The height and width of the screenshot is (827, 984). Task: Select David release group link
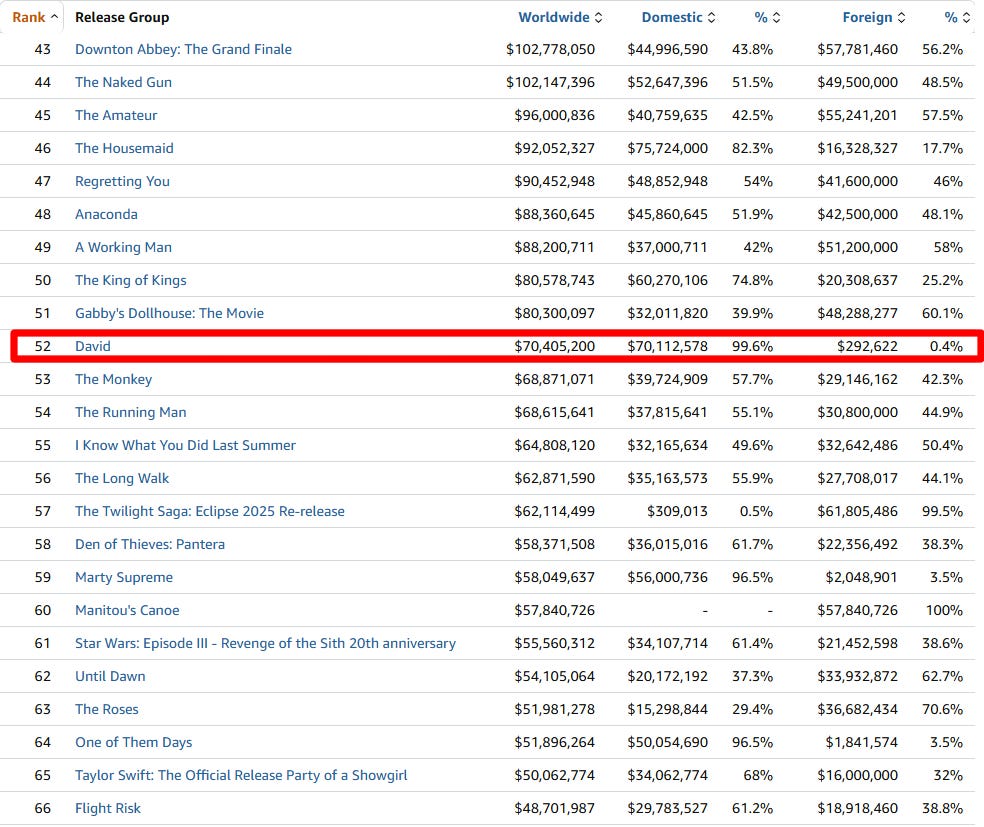tap(92, 346)
